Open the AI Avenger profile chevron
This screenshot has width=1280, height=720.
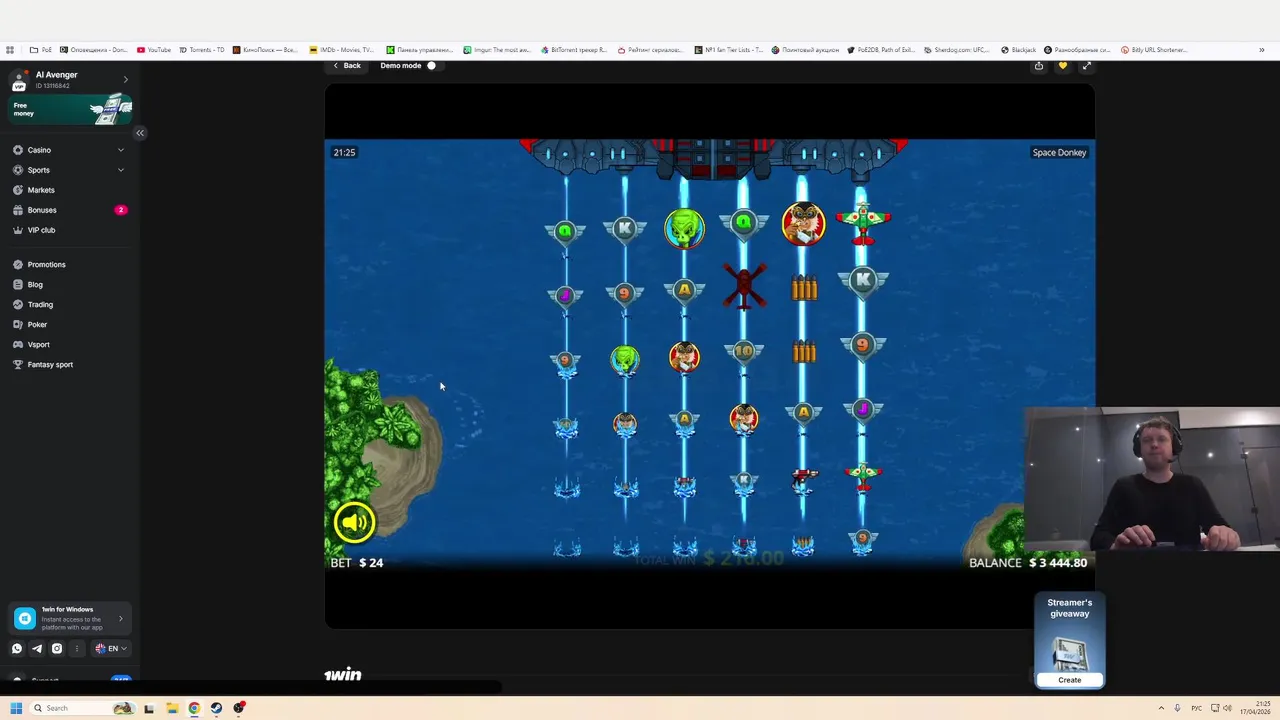[125, 79]
